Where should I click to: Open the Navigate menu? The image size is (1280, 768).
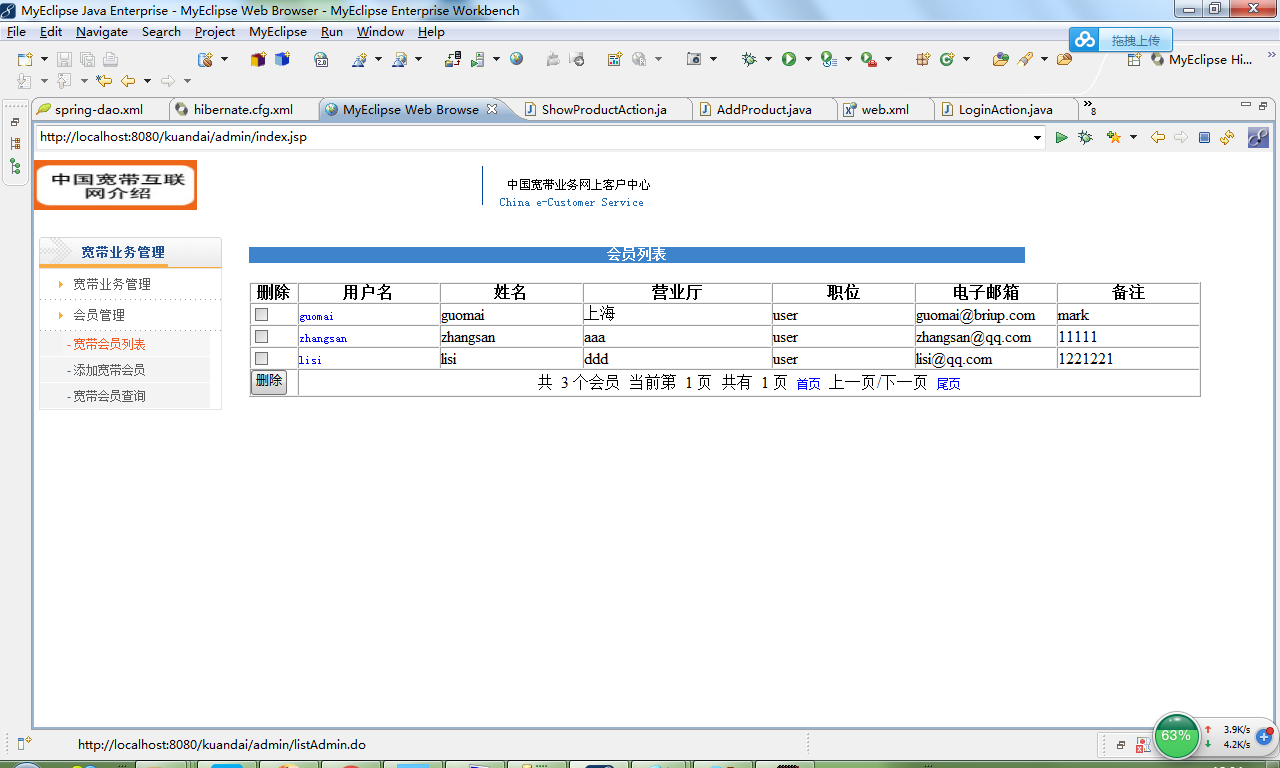pyautogui.click(x=102, y=32)
